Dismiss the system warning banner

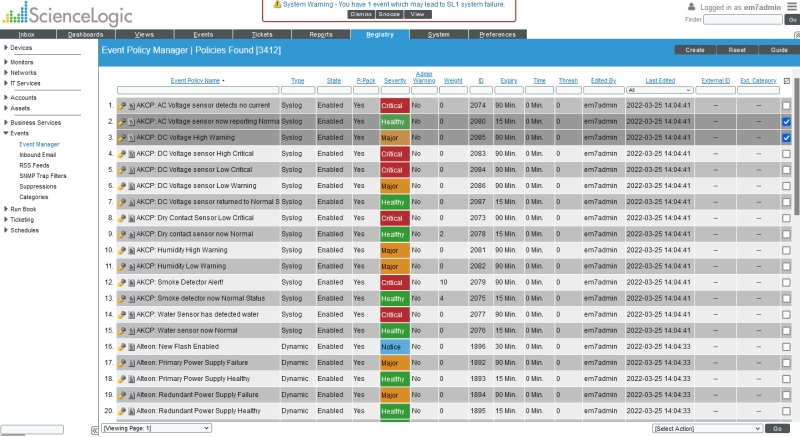tap(361, 14)
